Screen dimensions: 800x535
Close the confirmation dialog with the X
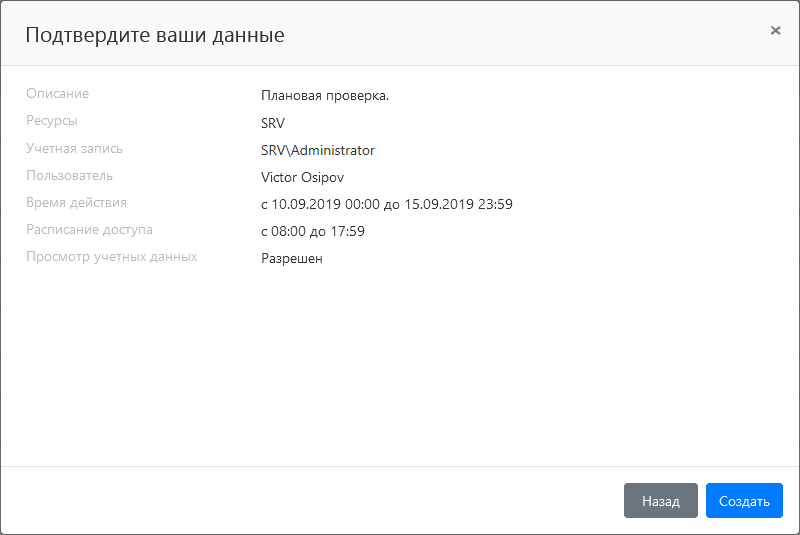point(775,31)
